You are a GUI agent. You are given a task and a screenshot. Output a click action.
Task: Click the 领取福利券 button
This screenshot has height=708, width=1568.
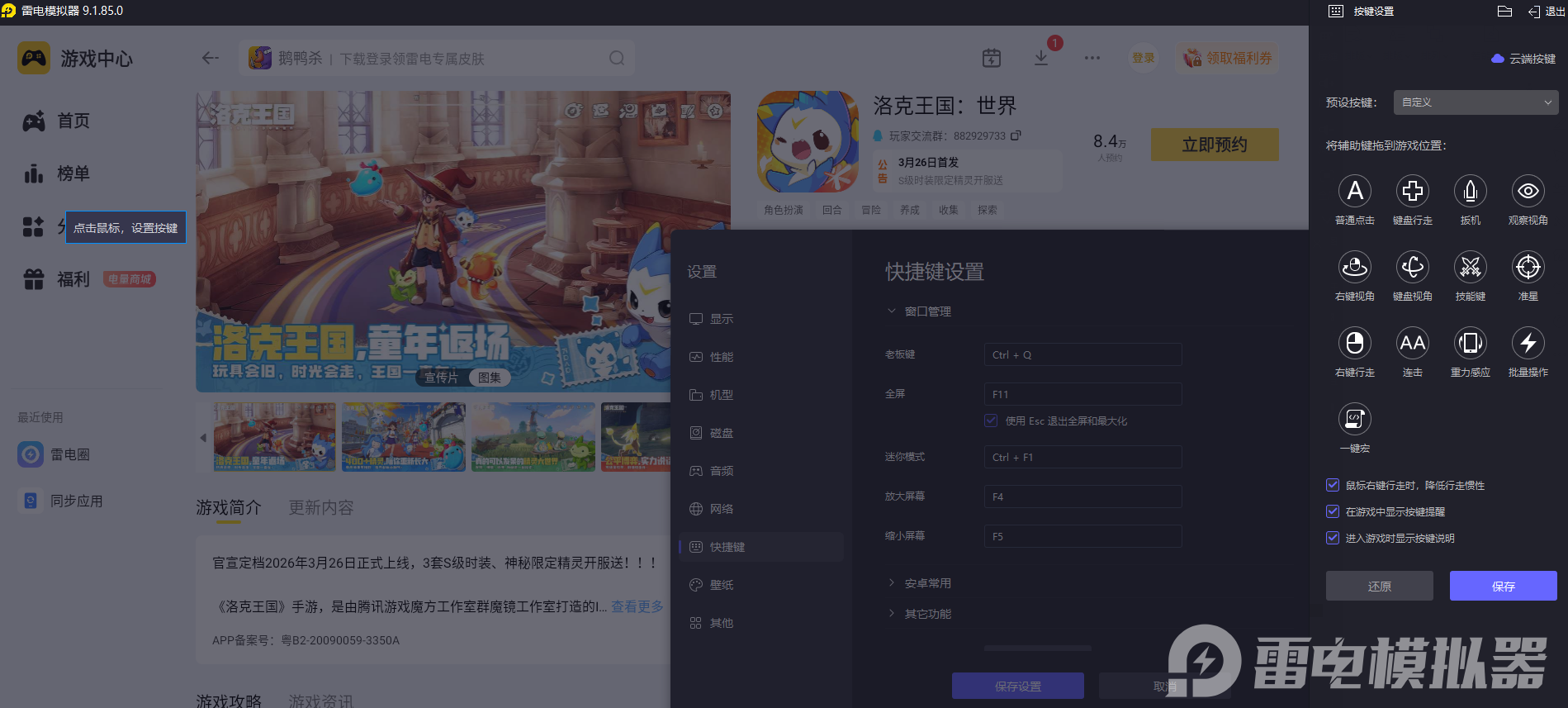coord(1227,58)
